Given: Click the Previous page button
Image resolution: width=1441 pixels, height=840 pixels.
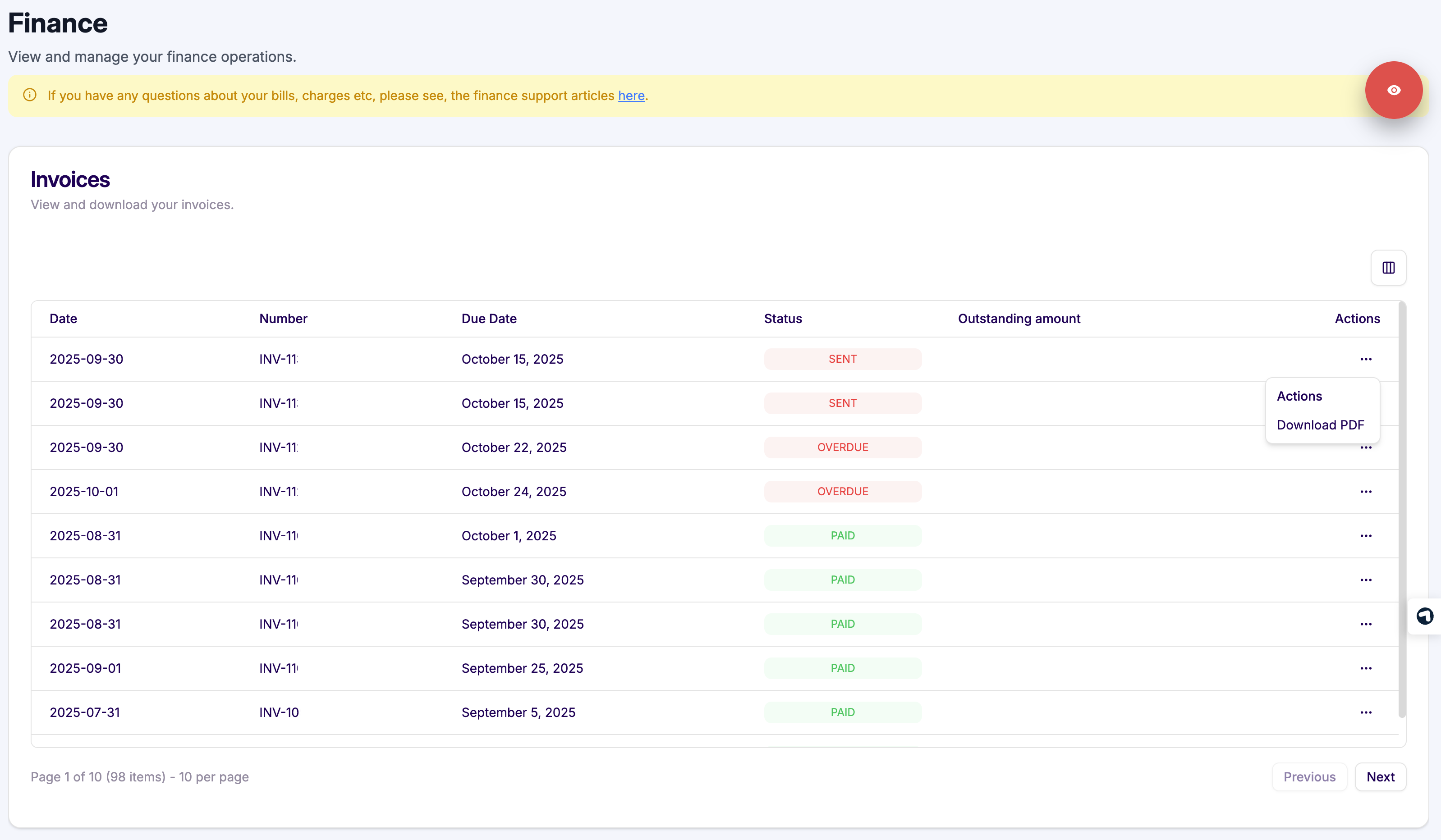Looking at the screenshot, I should [x=1309, y=776].
